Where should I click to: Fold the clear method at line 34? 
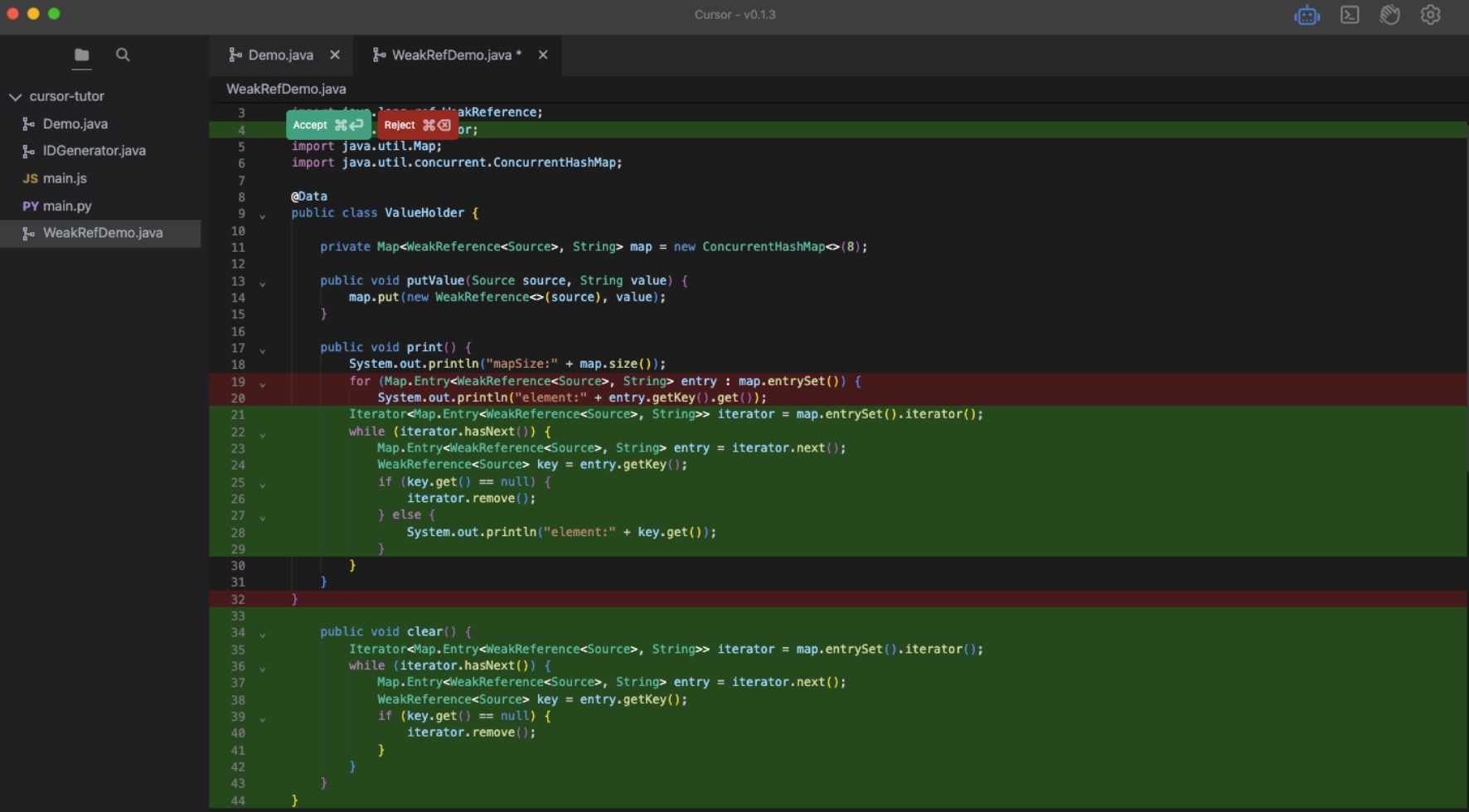263,636
